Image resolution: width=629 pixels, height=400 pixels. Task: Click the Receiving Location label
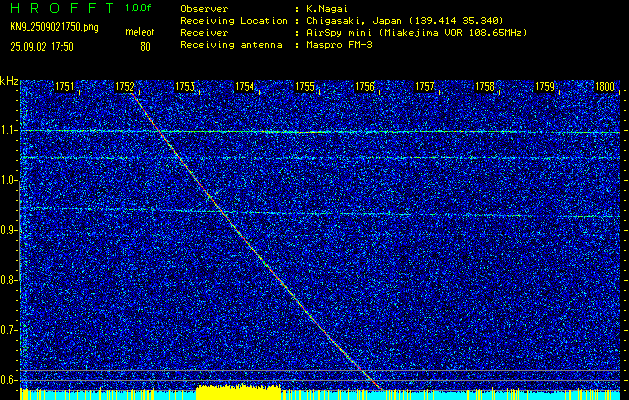tap(234, 20)
